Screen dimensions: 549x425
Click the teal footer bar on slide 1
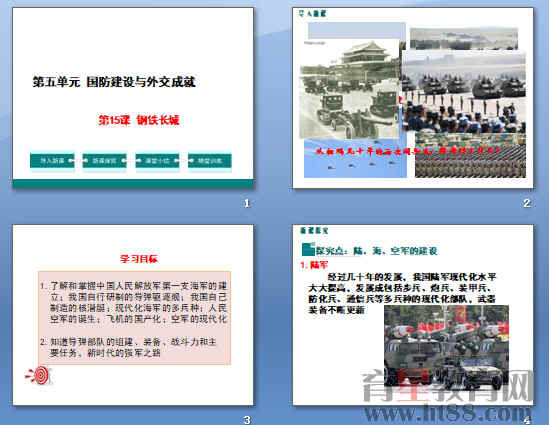pos(133,184)
